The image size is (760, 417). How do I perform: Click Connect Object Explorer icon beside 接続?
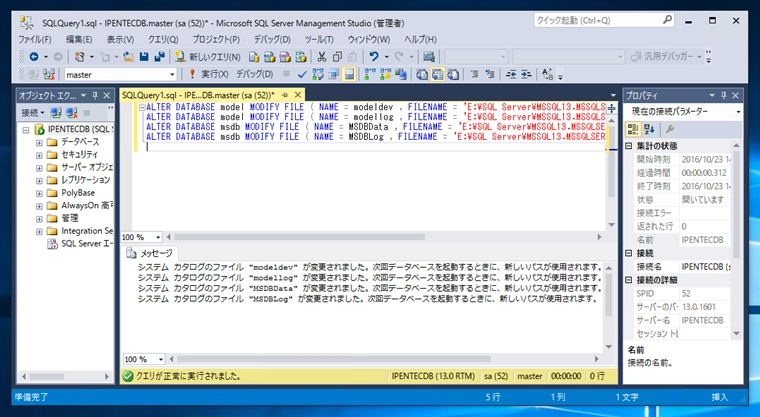(x=56, y=113)
